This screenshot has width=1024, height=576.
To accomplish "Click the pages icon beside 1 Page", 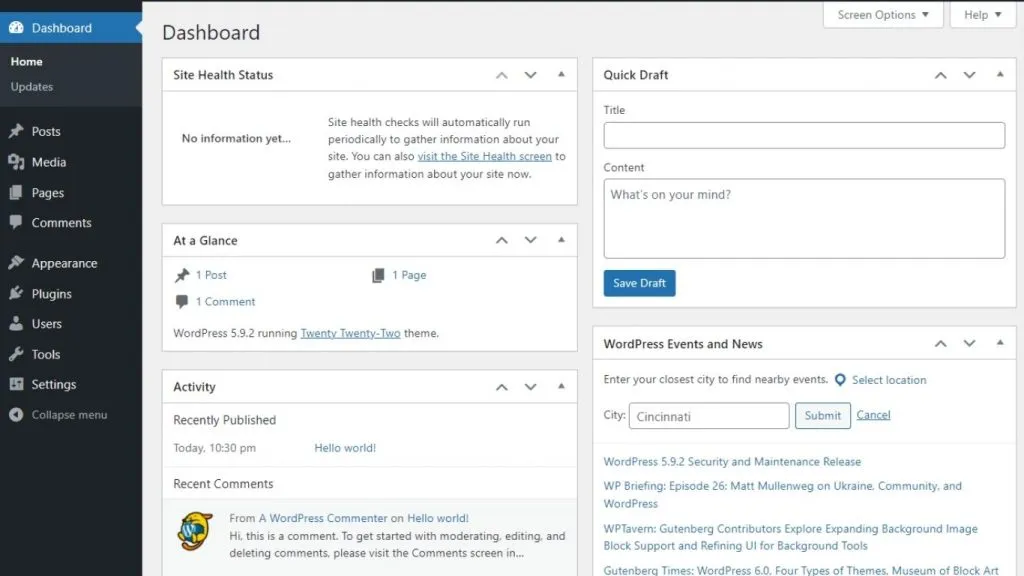I will pos(378,276).
